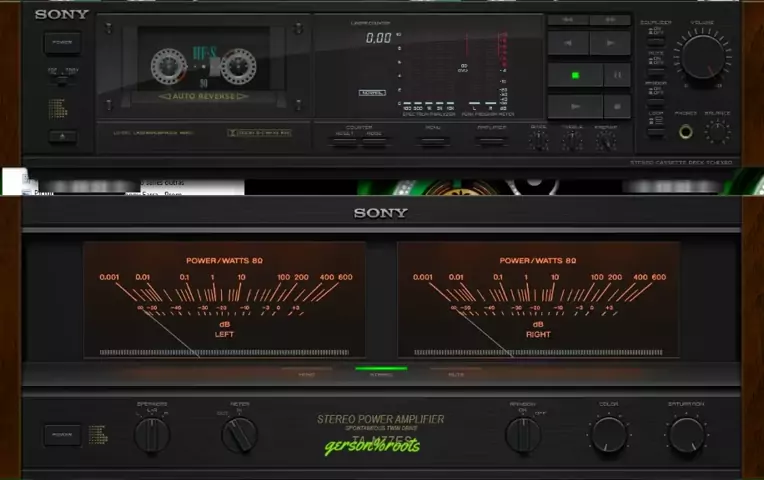764x480 pixels.
Task: Skip to previous track button at top
Action: 568,20
